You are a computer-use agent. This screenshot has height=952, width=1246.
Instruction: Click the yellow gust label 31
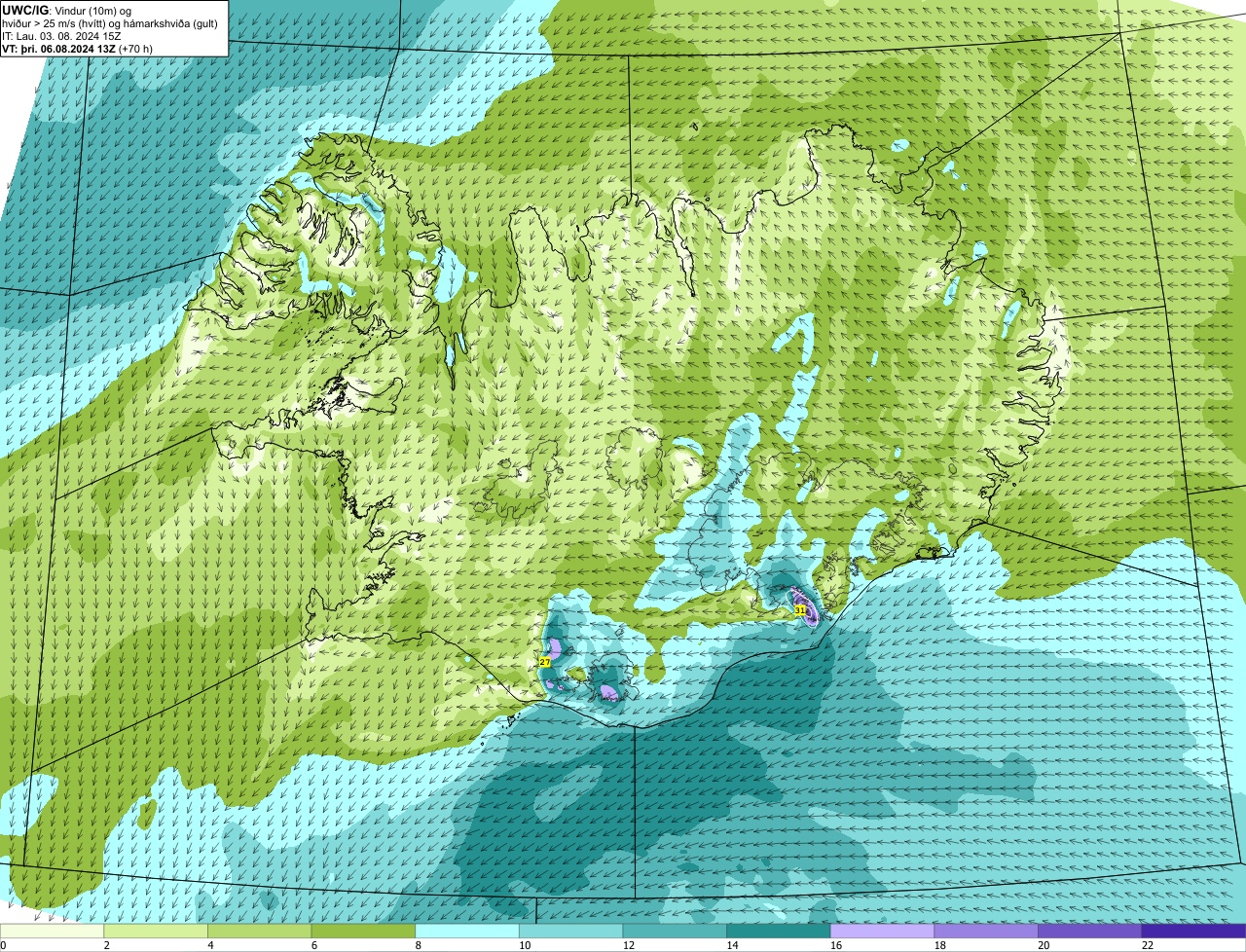[800, 609]
